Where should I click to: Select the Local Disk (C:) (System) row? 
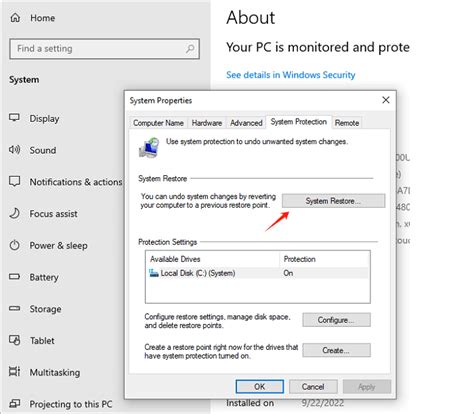pos(257,273)
